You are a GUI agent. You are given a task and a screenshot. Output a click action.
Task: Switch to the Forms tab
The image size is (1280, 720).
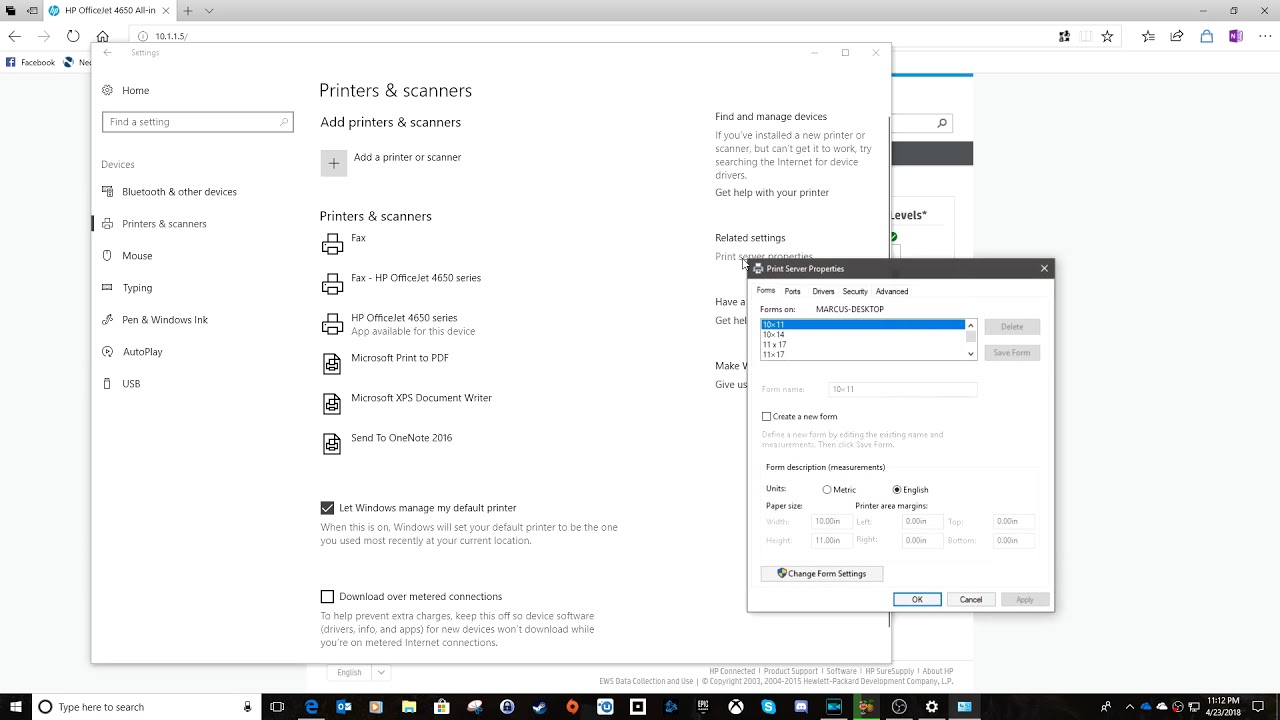(x=766, y=291)
